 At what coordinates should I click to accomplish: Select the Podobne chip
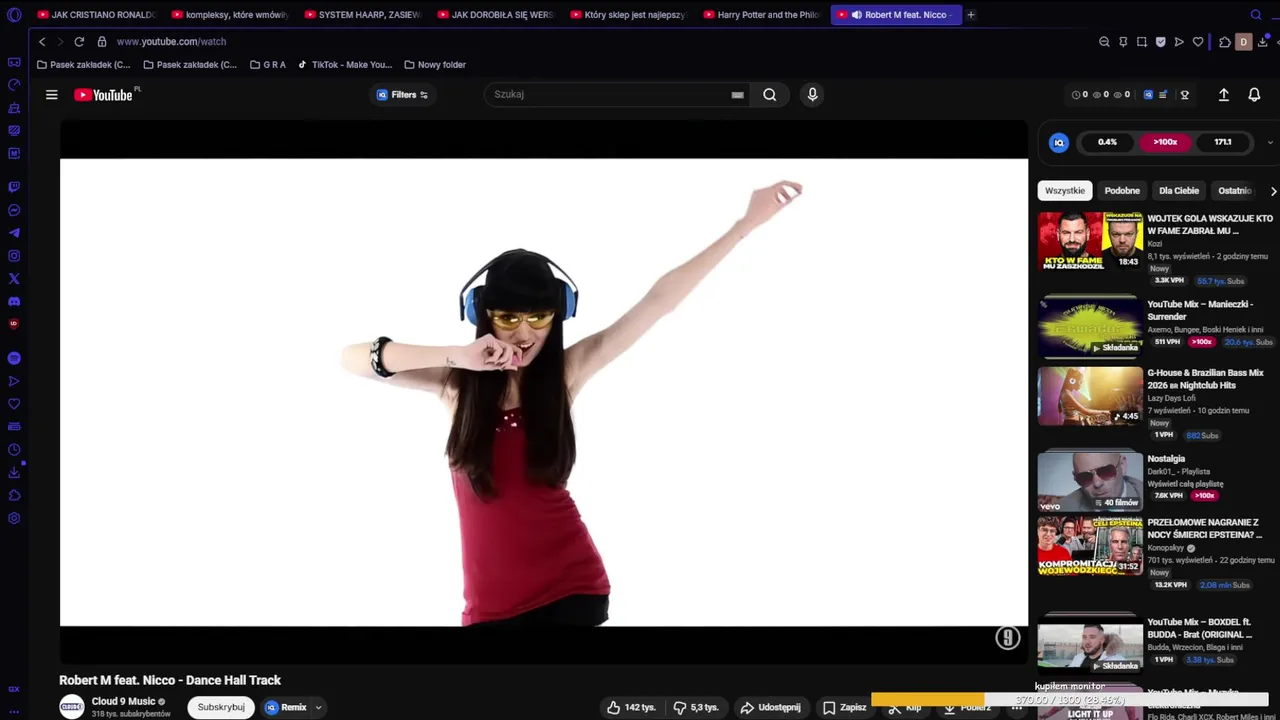pyautogui.click(x=1122, y=191)
